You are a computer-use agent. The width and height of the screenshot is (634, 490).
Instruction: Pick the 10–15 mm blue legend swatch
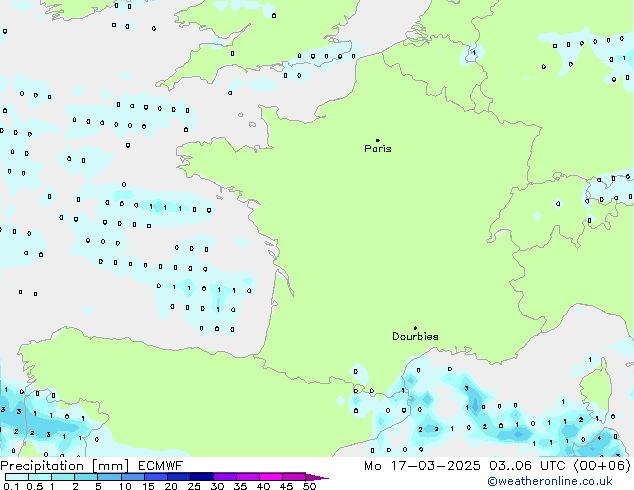(x=132, y=477)
